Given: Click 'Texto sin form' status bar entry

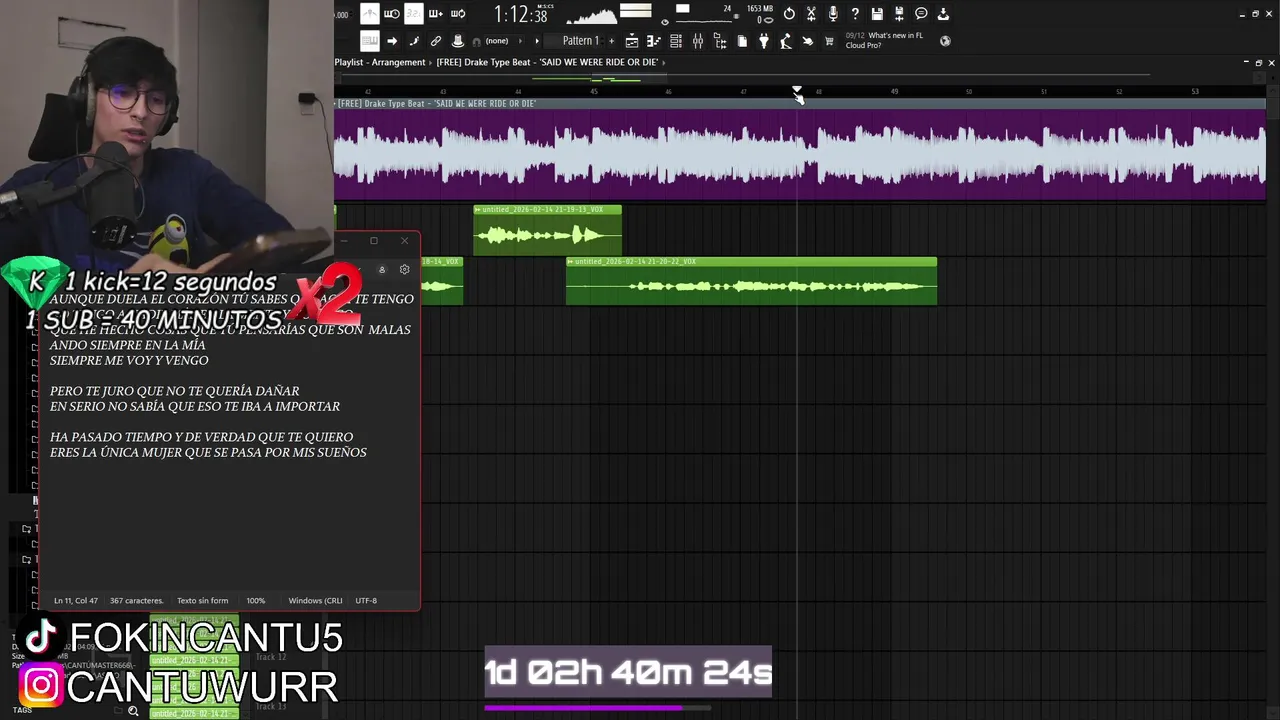Looking at the screenshot, I should [x=203, y=601].
